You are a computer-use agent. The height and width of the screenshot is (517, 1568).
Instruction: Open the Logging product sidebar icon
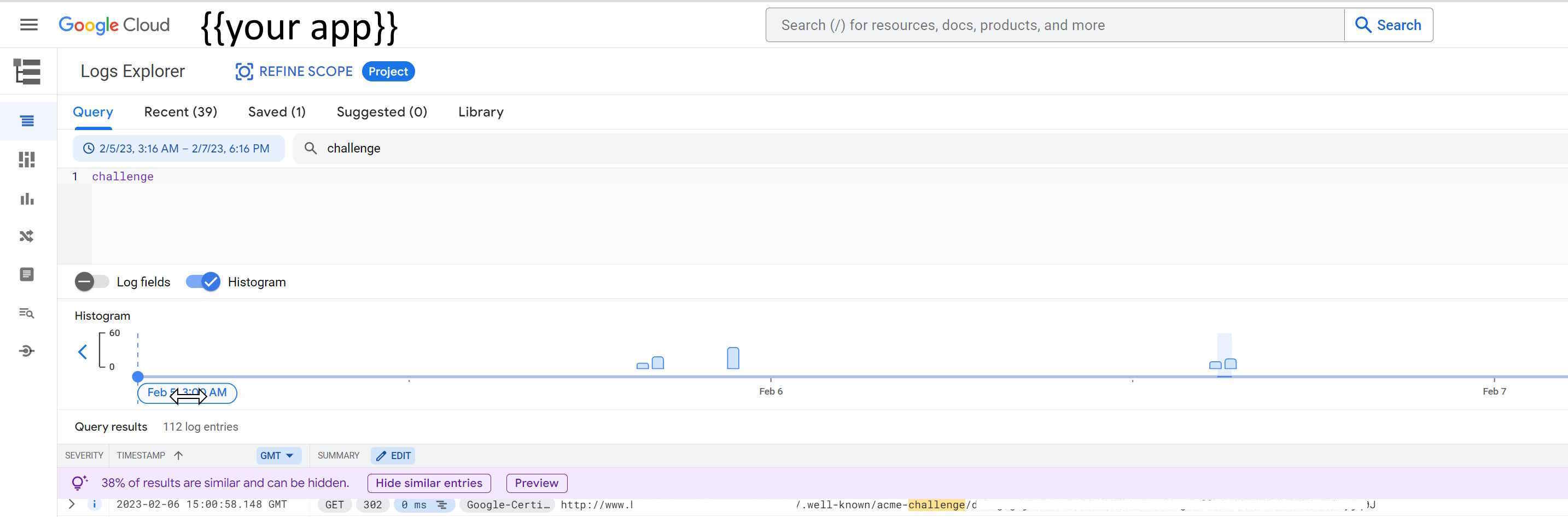click(x=27, y=71)
